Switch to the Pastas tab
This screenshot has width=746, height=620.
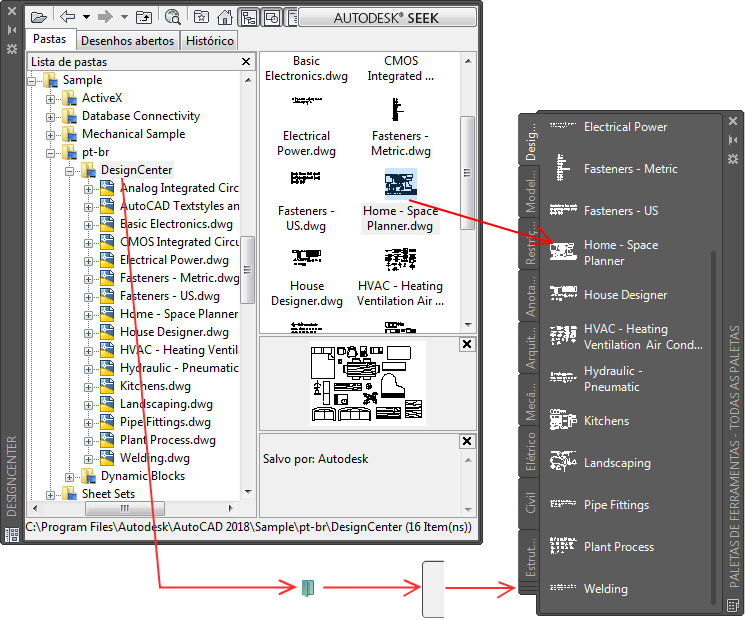(49, 39)
